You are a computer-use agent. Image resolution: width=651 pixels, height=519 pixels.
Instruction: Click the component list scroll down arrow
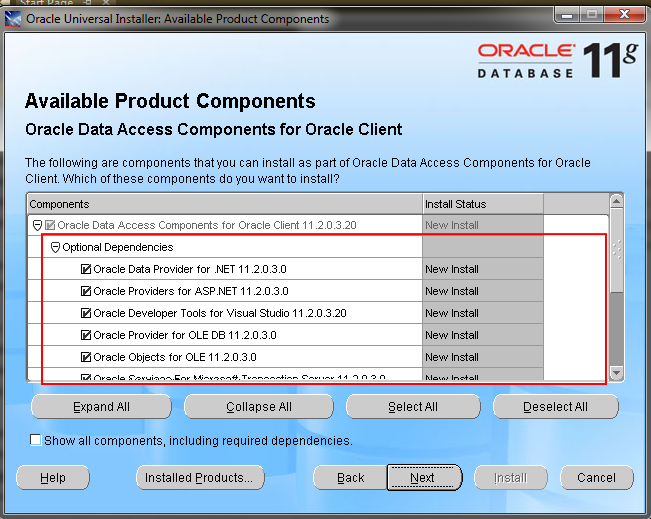point(617,372)
